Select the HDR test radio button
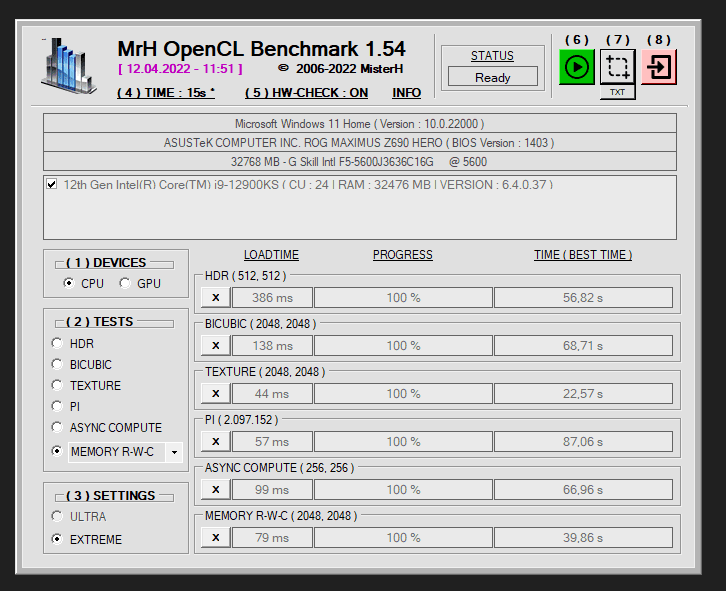This screenshot has height=591, width=726. point(57,343)
